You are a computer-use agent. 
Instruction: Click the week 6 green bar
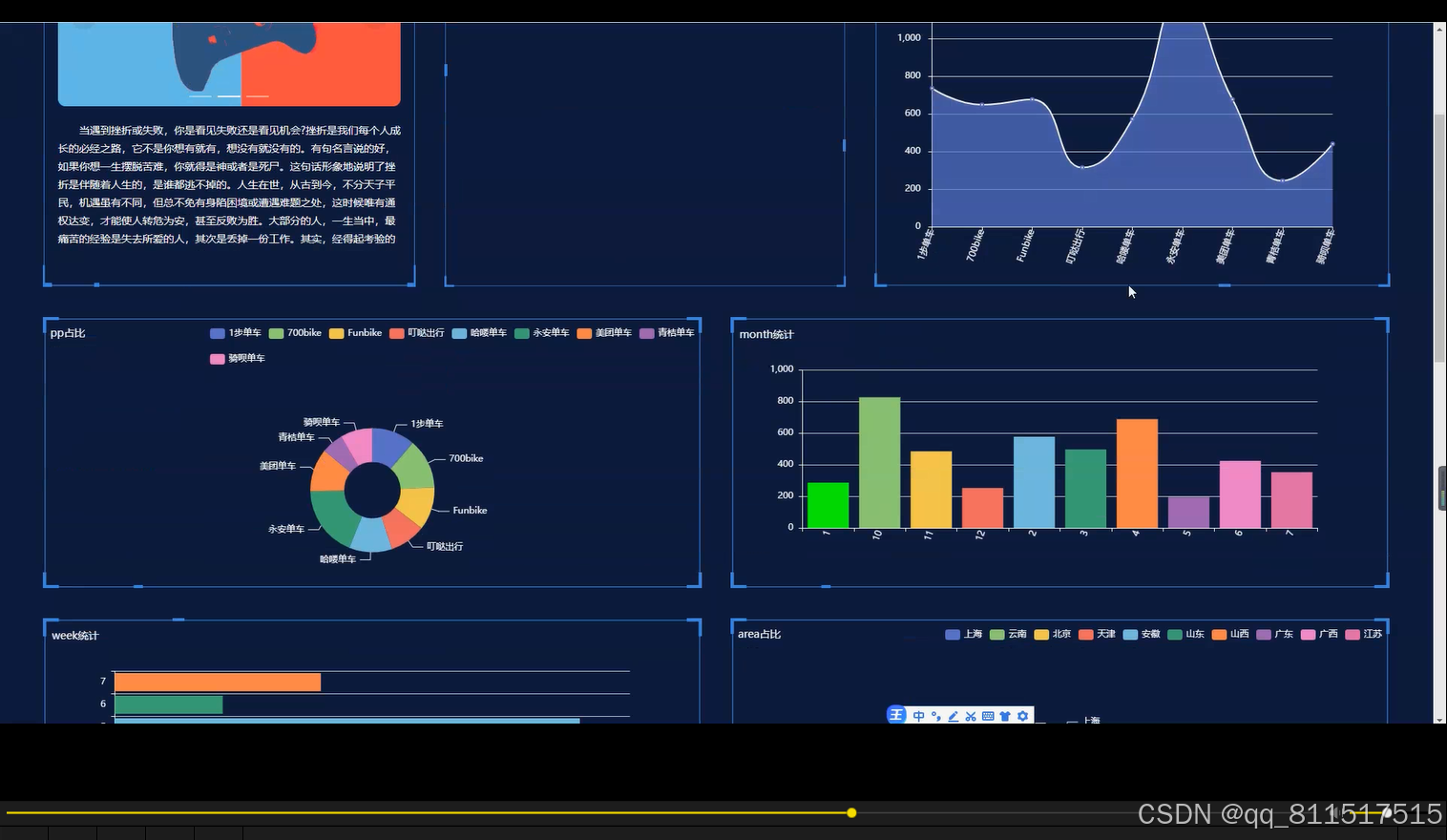[x=169, y=704]
